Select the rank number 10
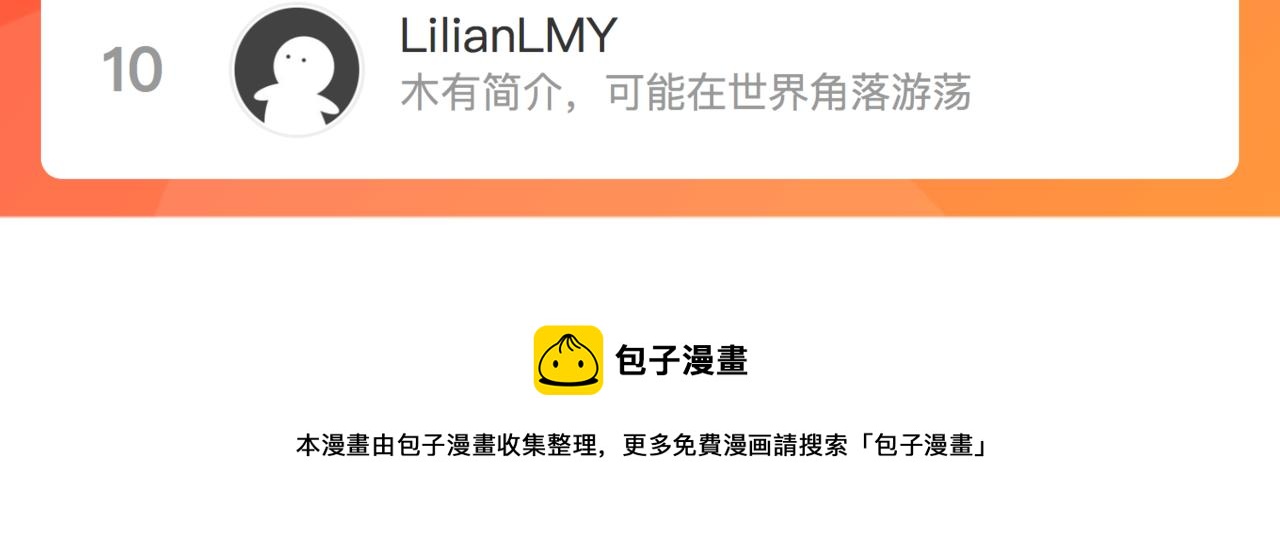The width and height of the screenshot is (1280, 536). 132,70
